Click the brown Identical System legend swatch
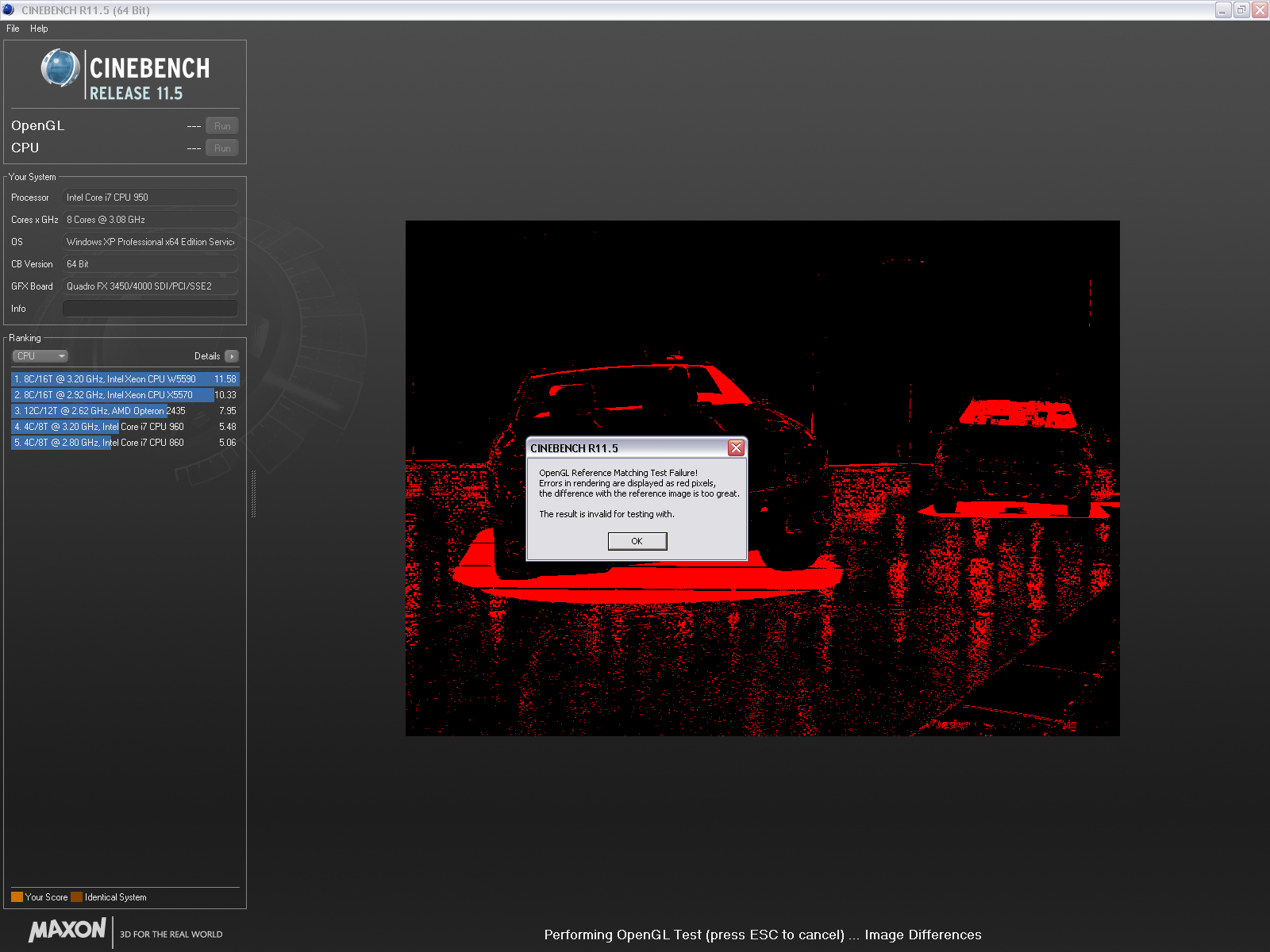 tap(76, 897)
